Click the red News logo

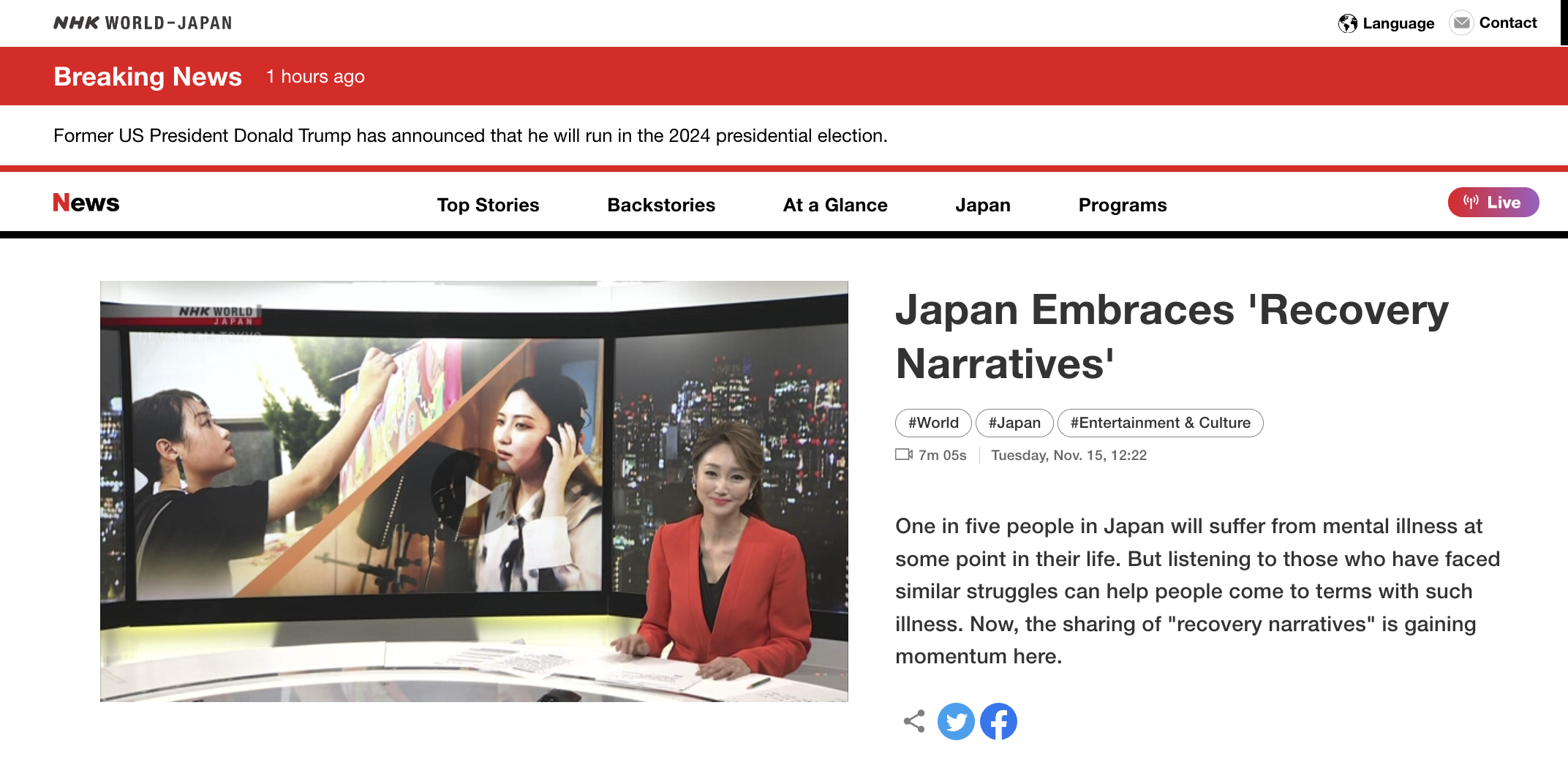tap(86, 203)
